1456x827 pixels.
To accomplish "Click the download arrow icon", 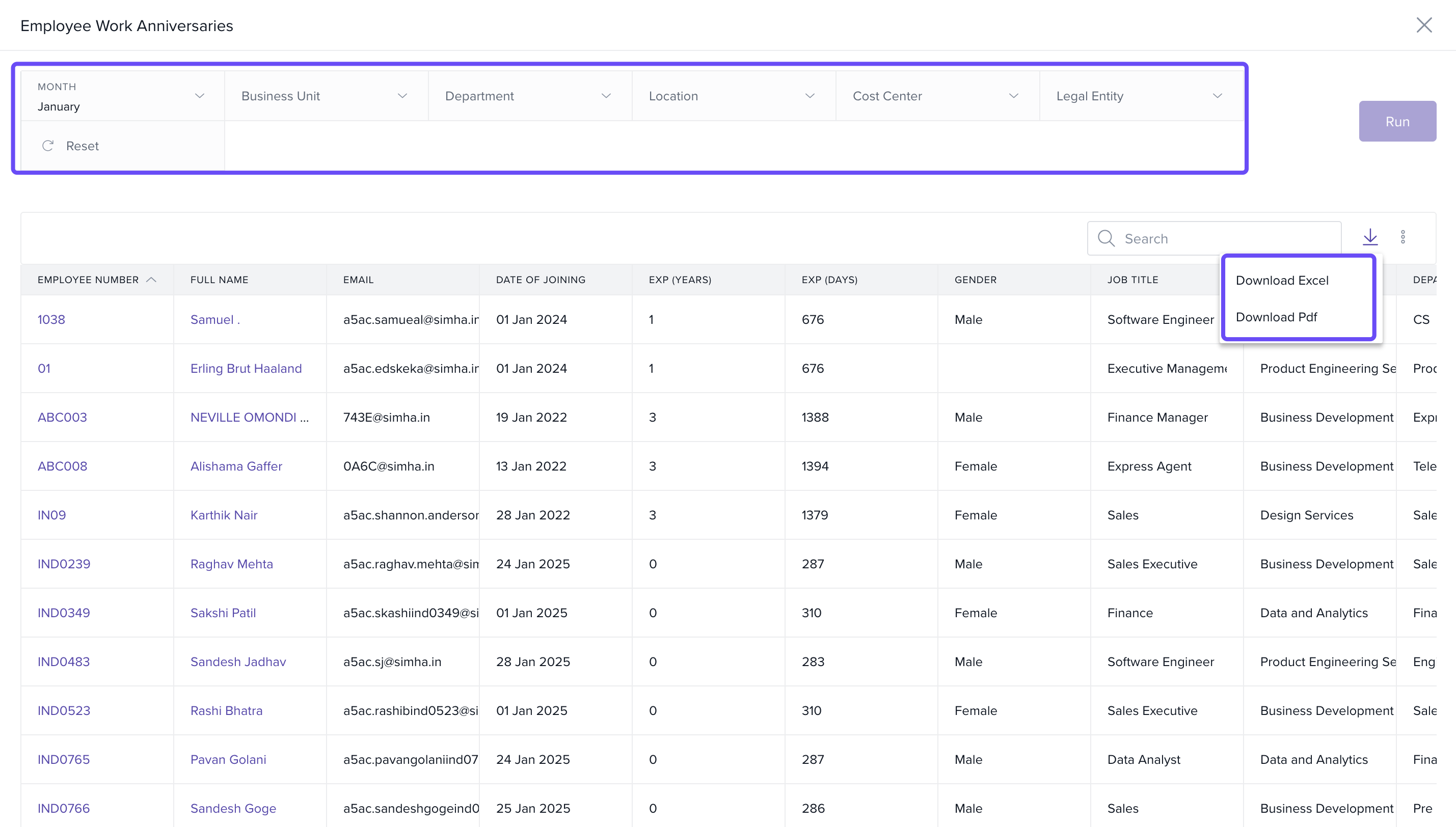I will coord(1370,237).
